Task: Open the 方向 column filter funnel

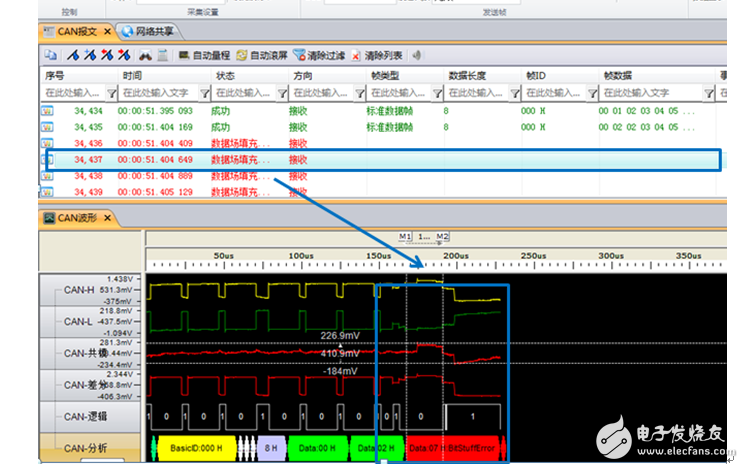Action: click(360, 93)
